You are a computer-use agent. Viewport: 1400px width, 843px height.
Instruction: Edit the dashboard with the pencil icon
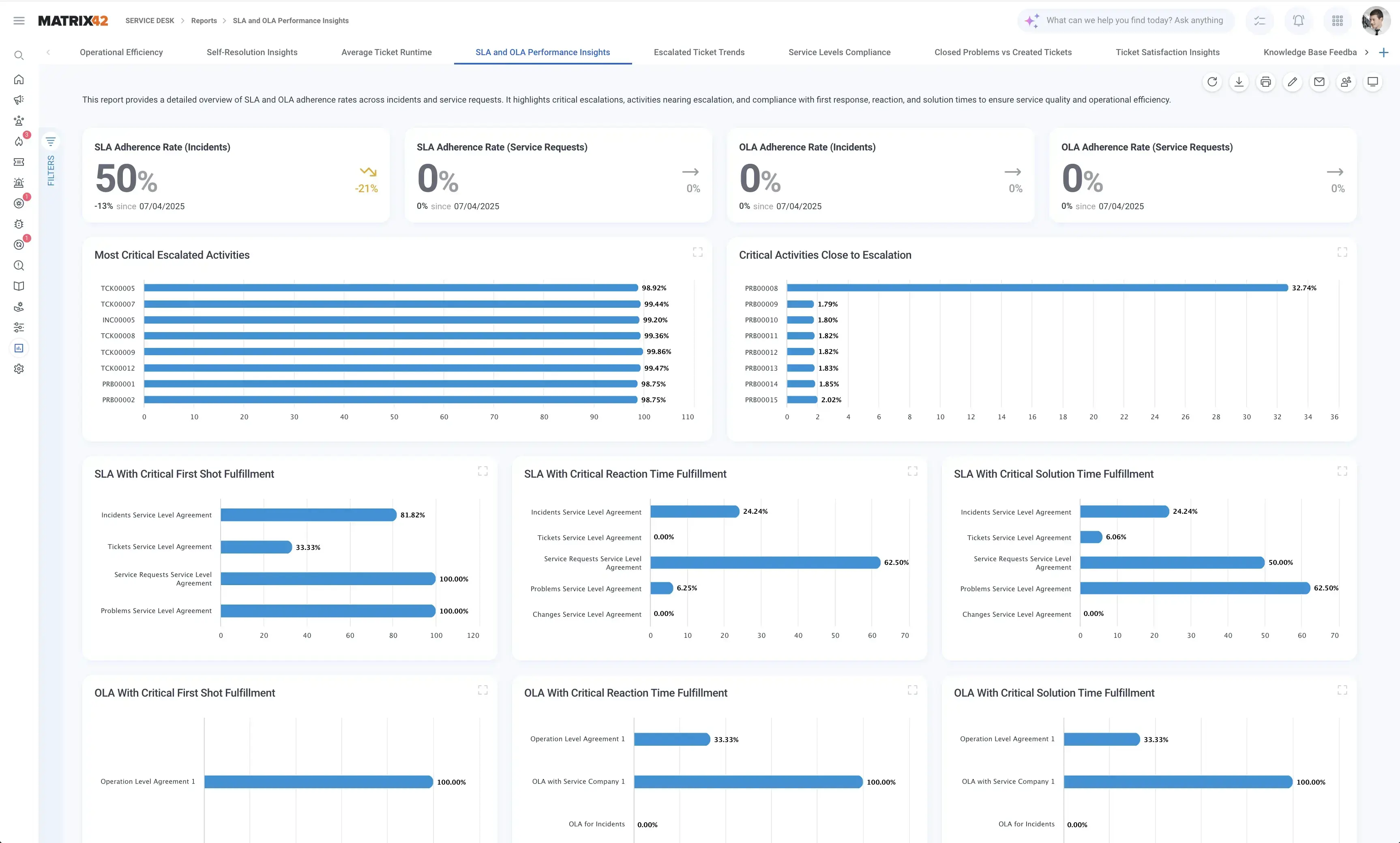[1293, 82]
